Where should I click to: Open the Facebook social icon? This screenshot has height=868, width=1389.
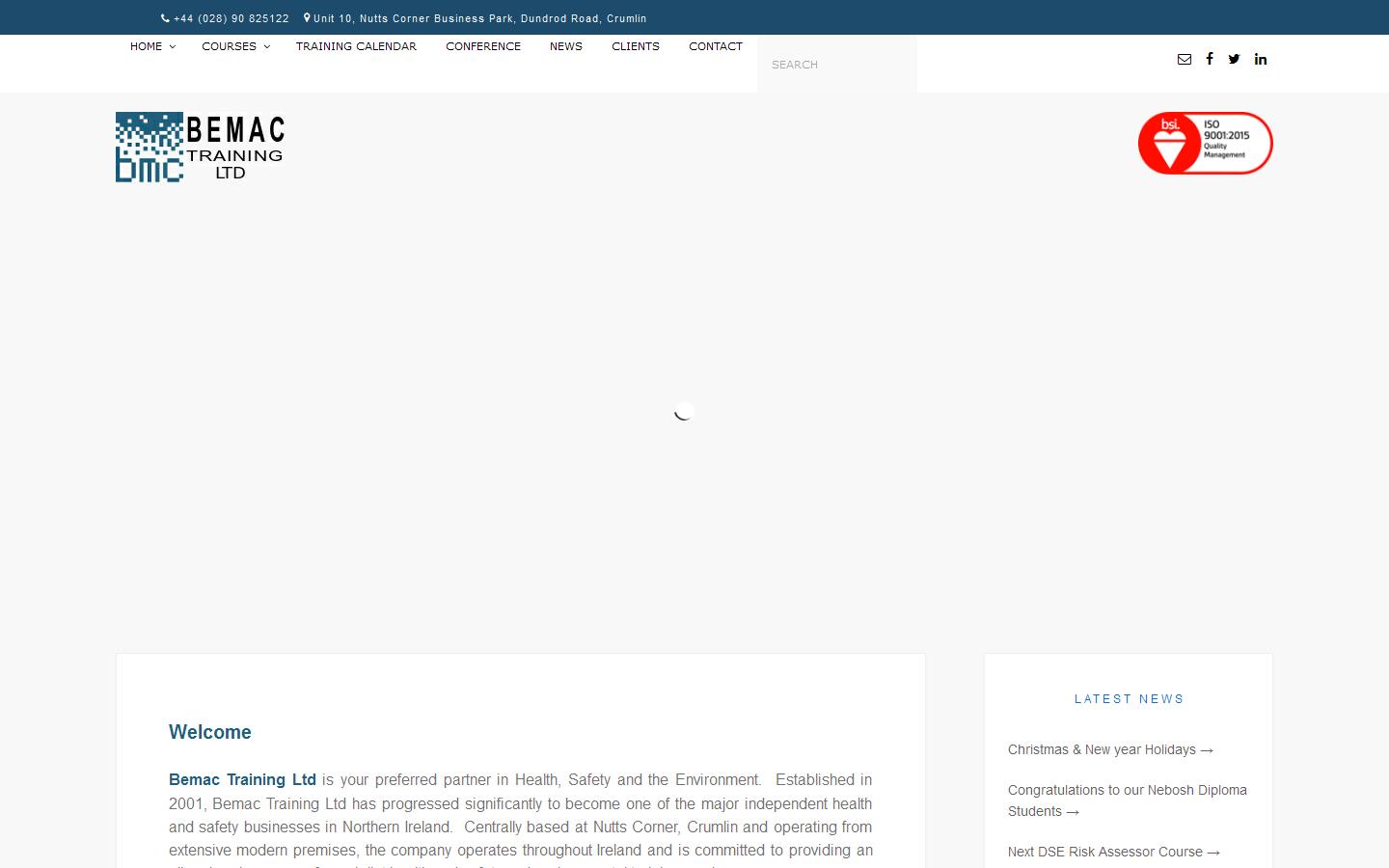[x=1210, y=59]
